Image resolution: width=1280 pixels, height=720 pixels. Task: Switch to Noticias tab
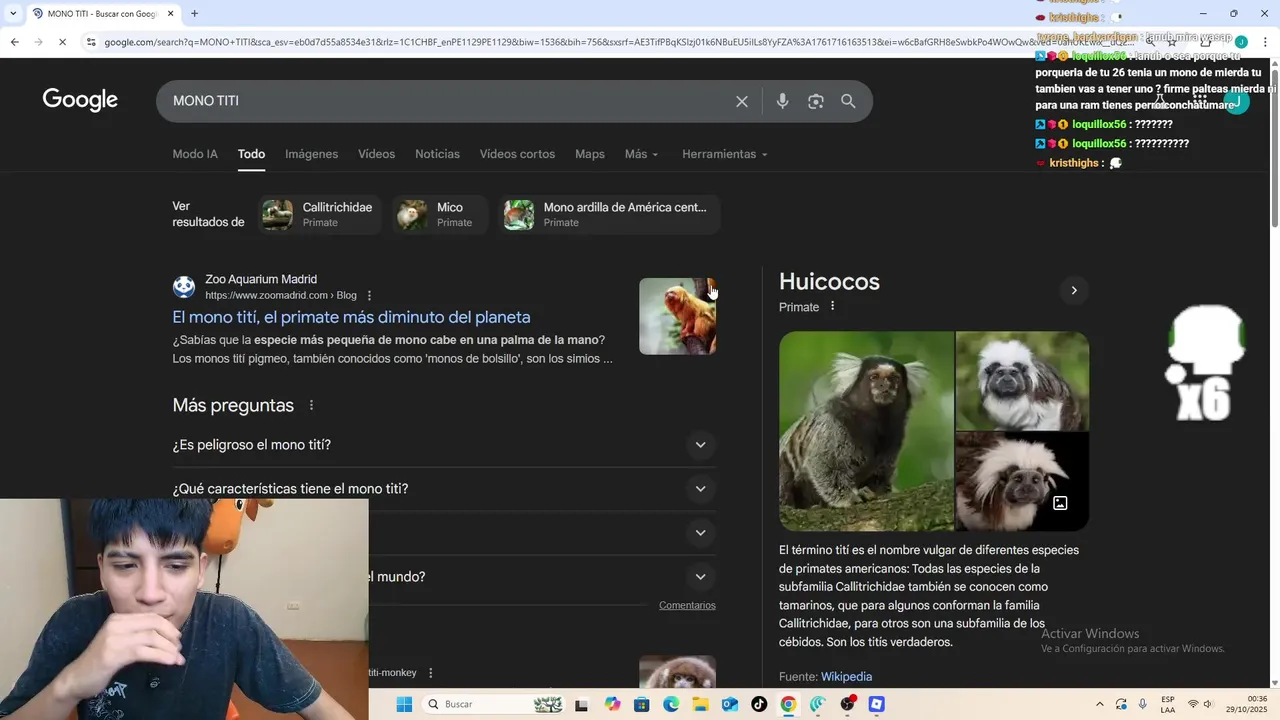pyautogui.click(x=437, y=154)
